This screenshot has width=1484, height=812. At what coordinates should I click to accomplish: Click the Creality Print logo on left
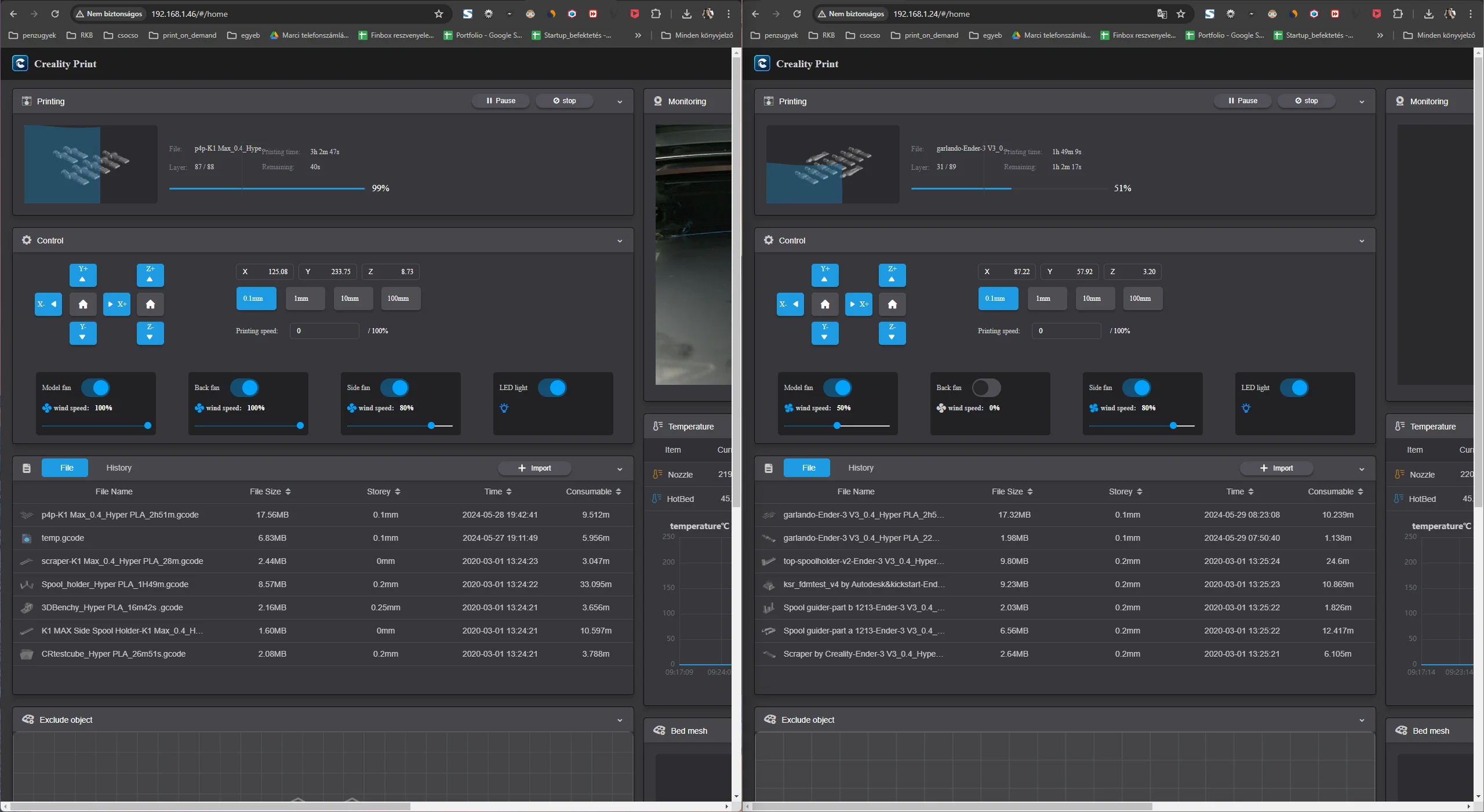(x=20, y=64)
